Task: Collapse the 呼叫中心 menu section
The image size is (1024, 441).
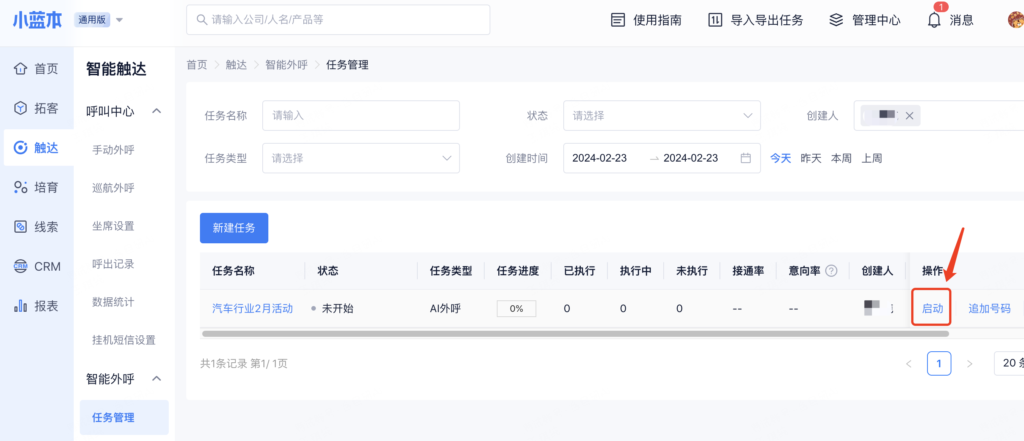Action: click(x=156, y=111)
